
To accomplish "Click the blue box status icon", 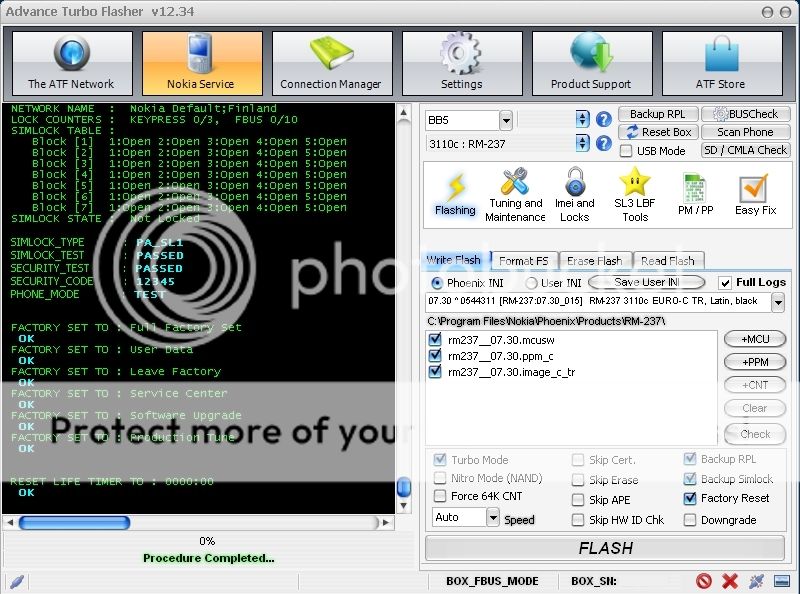I will click(782, 581).
